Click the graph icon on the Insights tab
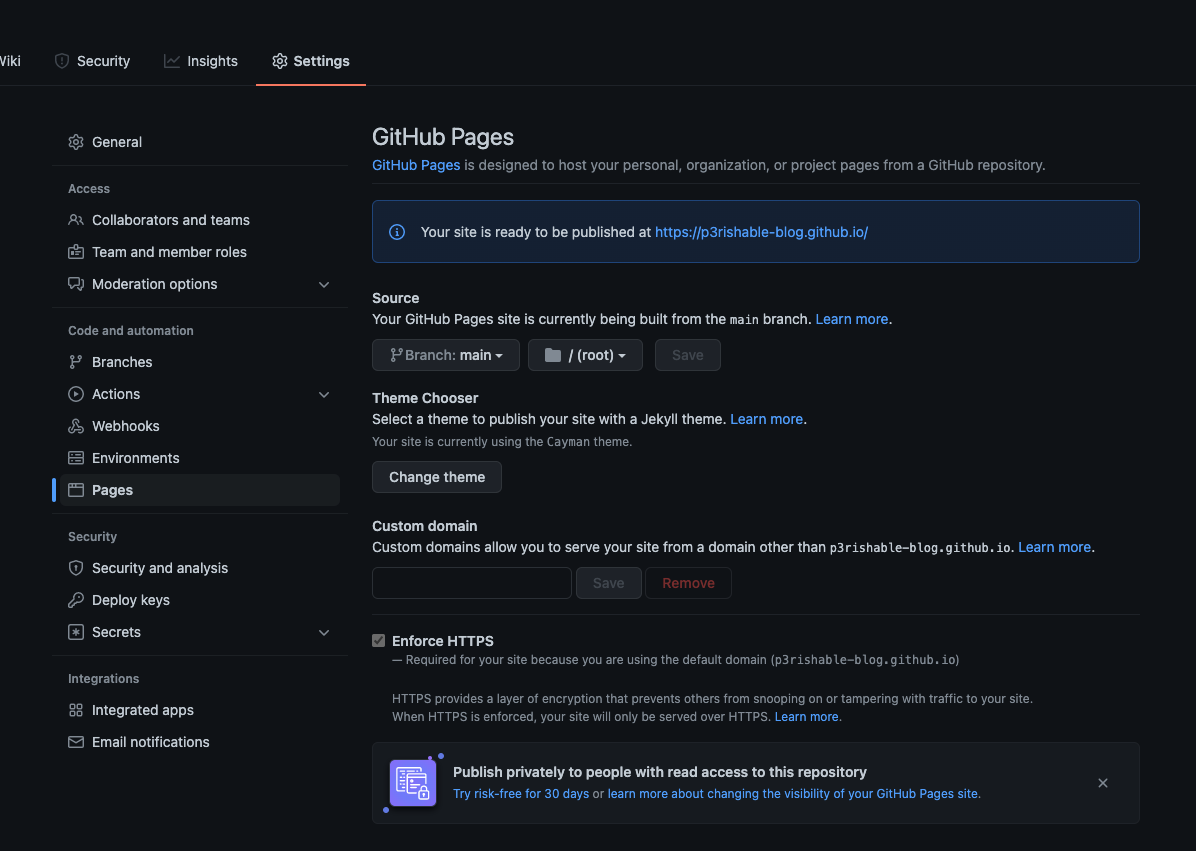The width and height of the screenshot is (1196, 851). pos(172,61)
